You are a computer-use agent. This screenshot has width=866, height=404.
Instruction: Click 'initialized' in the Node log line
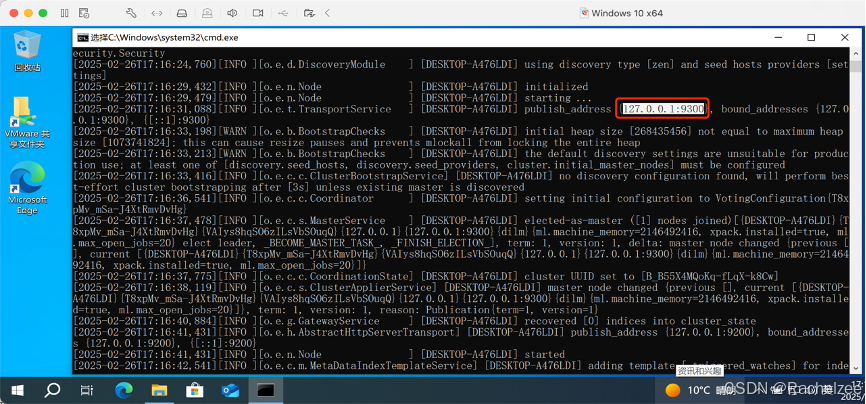(x=556, y=87)
